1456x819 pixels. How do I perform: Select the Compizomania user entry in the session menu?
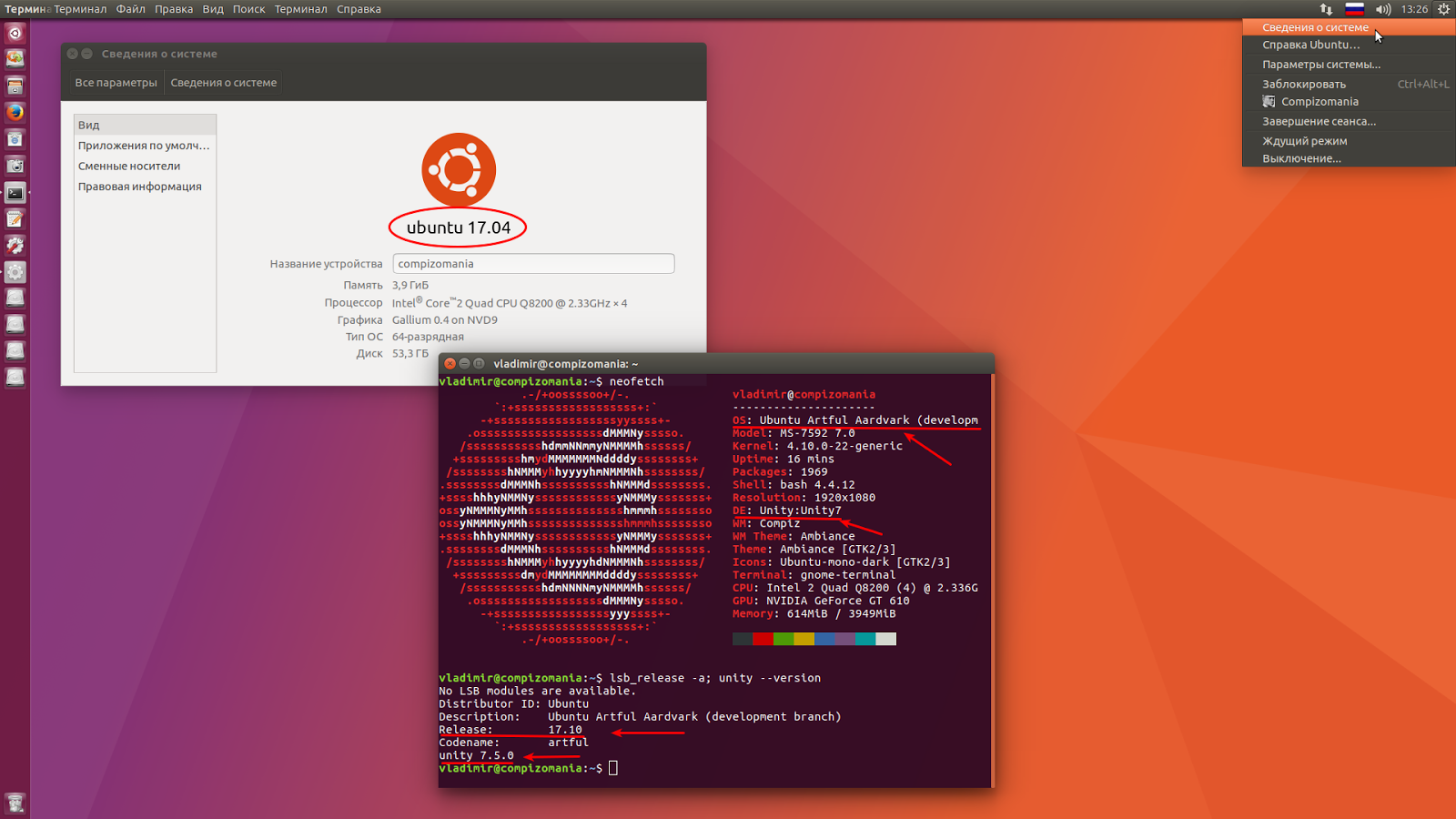(x=1318, y=102)
